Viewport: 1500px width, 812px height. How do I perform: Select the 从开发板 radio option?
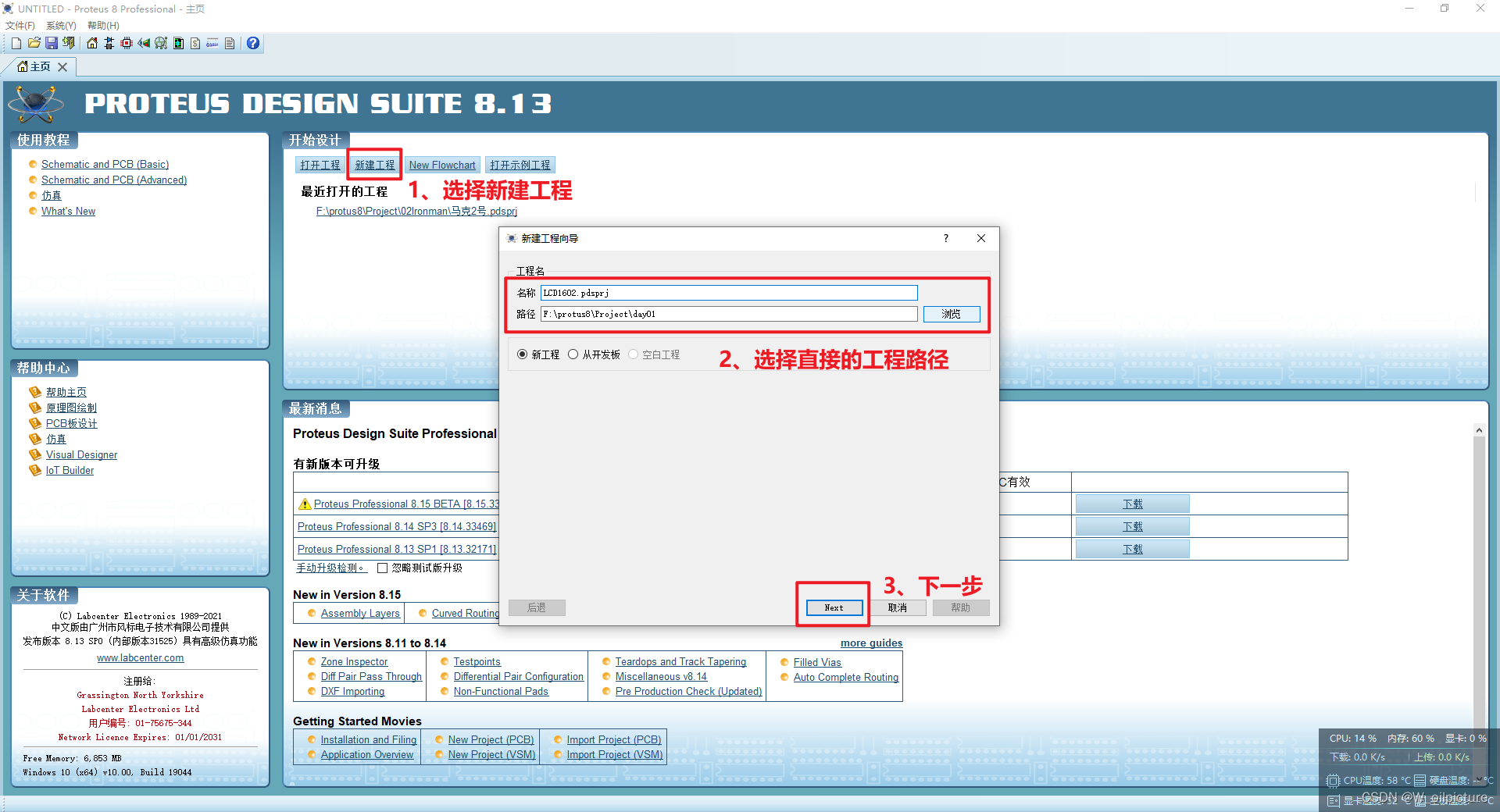point(573,354)
